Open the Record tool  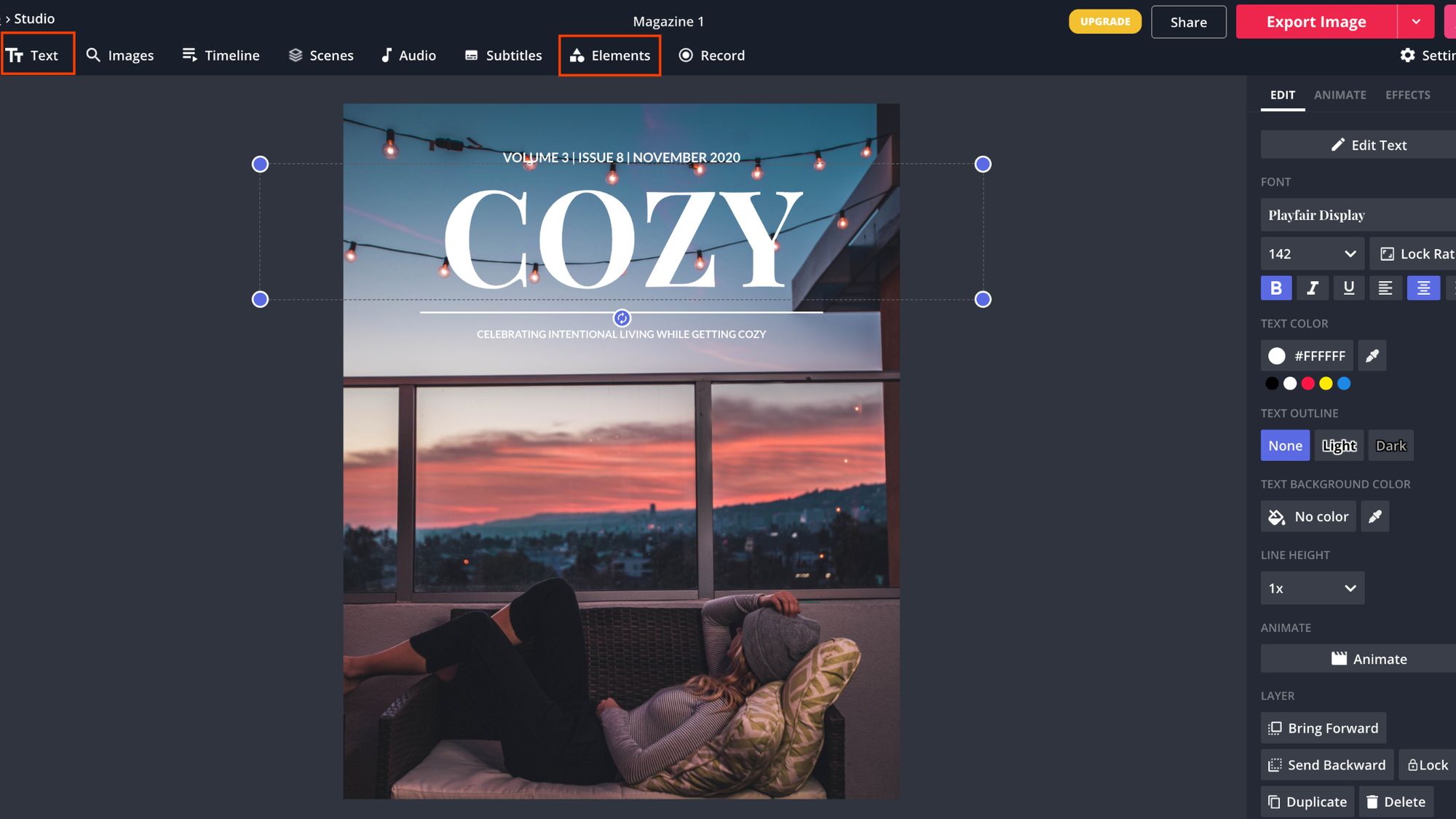tap(712, 55)
